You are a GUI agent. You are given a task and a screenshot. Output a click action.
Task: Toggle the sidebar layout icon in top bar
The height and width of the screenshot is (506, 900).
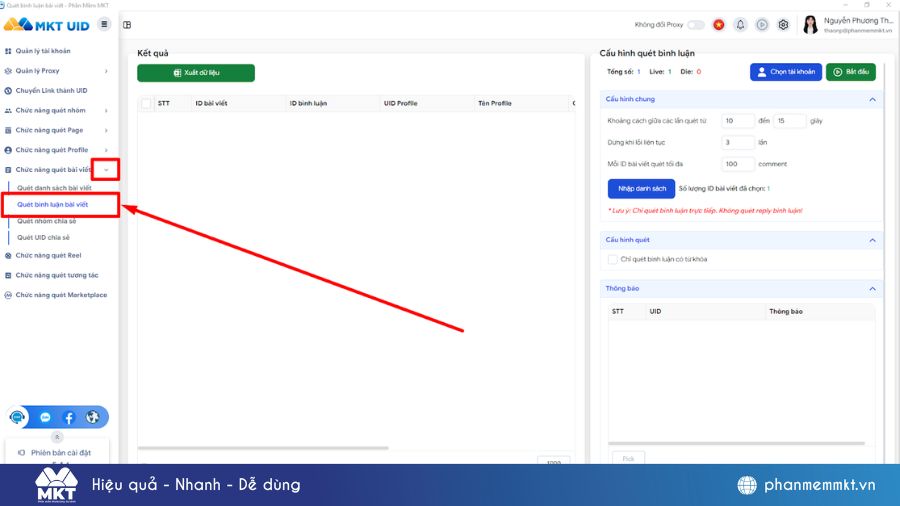(x=127, y=25)
